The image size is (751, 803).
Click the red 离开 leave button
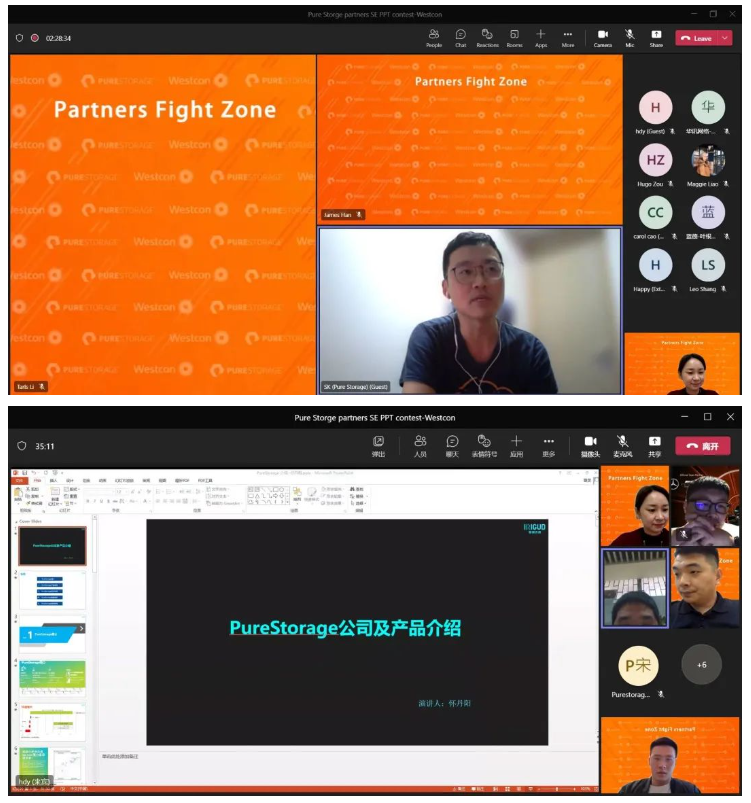click(703, 446)
